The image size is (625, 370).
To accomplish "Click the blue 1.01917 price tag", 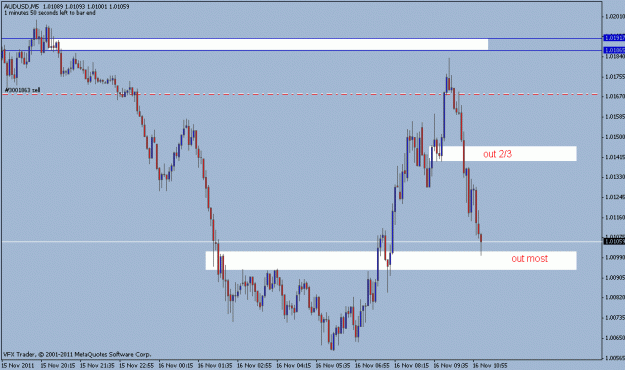I will [x=614, y=38].
